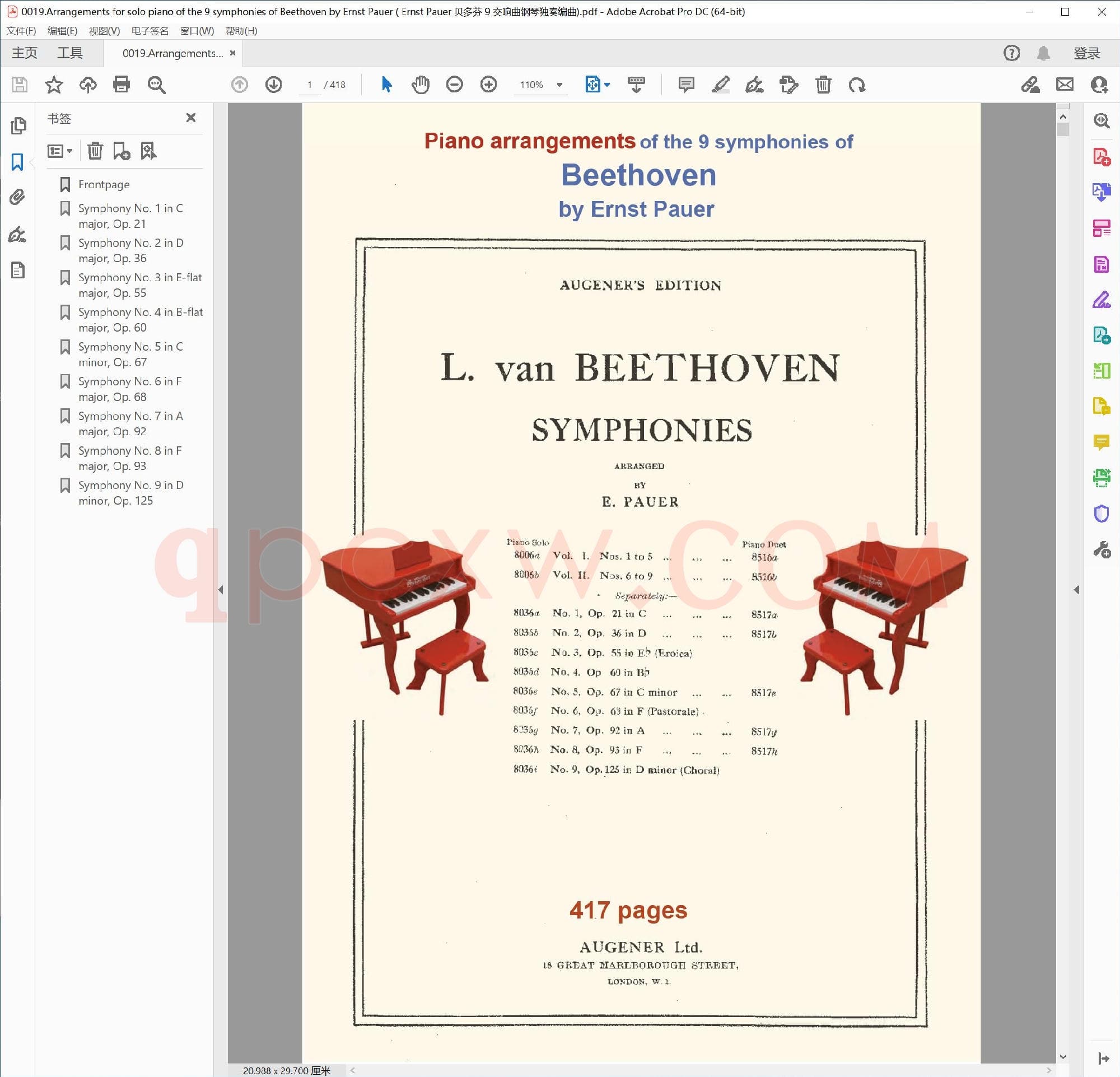Viewport: 1120px width, 1077px height.
Task: Open the Attachments paperclip panel
Action: [x=18, y=197]
